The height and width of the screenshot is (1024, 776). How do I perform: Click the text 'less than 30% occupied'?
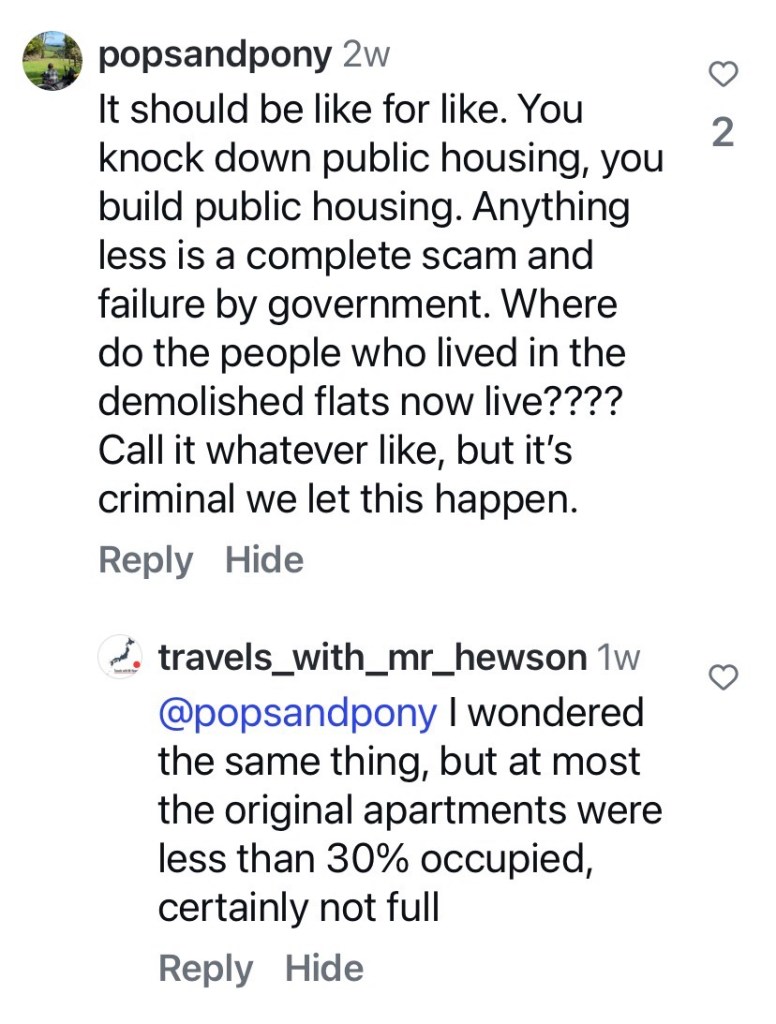click(374, 859)
